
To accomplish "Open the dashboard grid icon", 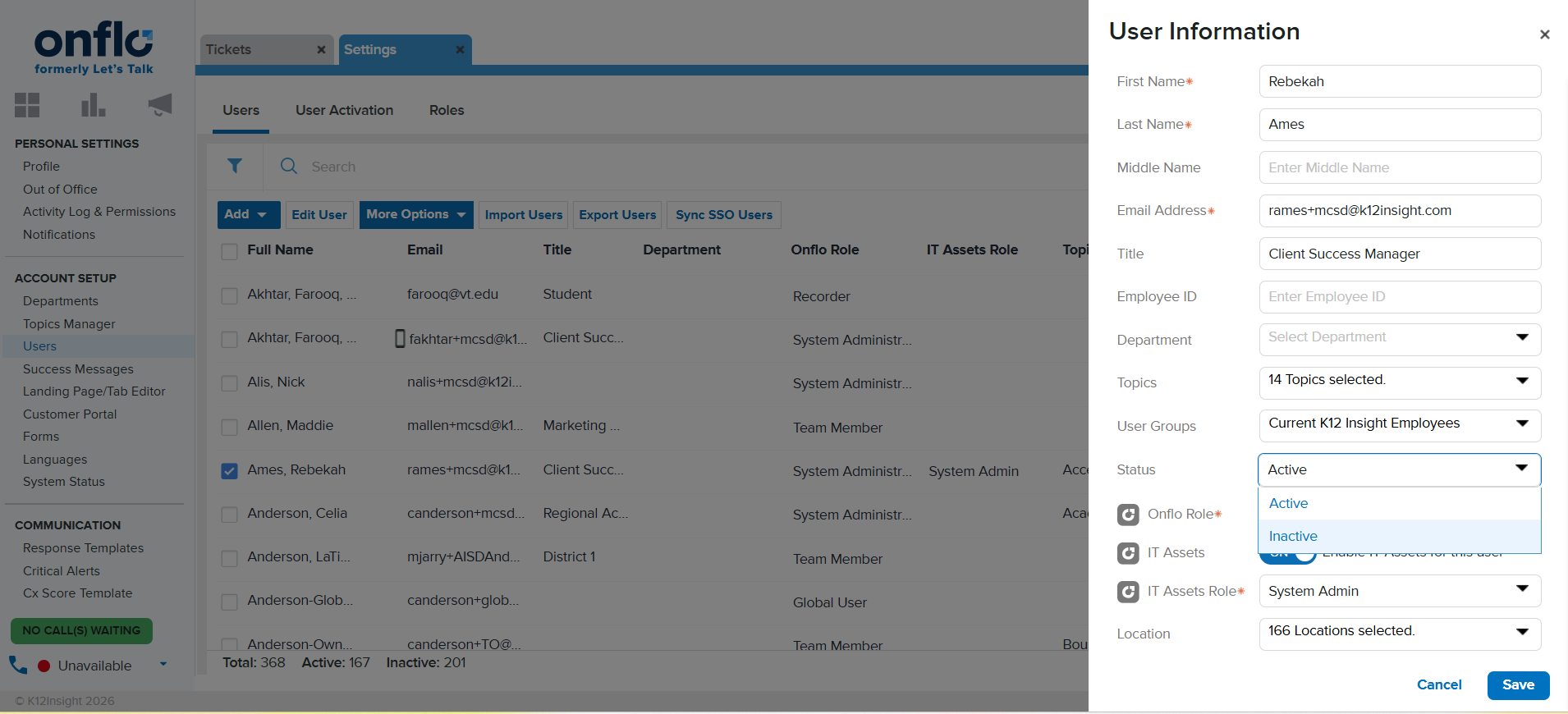I will click(x=27, y=105).
